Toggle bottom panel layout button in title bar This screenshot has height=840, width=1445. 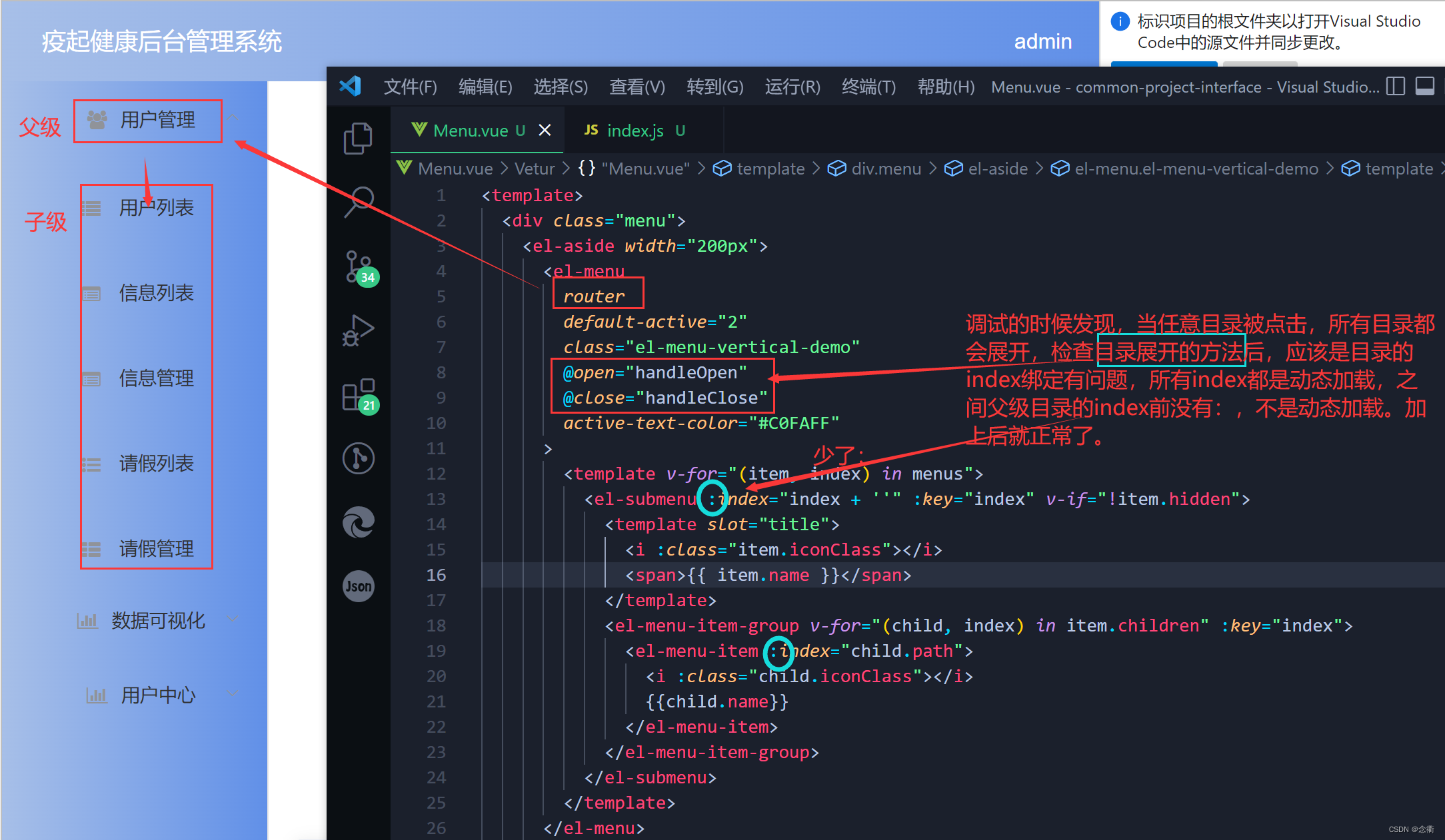point(1424,87)
